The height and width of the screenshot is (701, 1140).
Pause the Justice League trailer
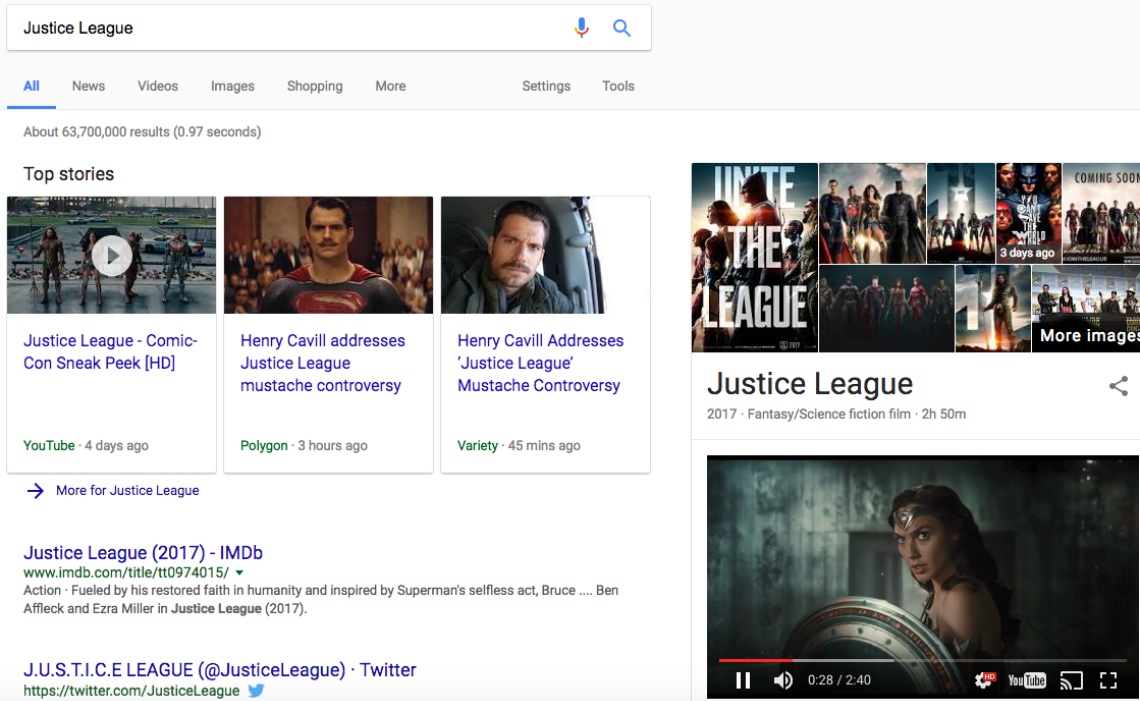[x=743, y=681]
